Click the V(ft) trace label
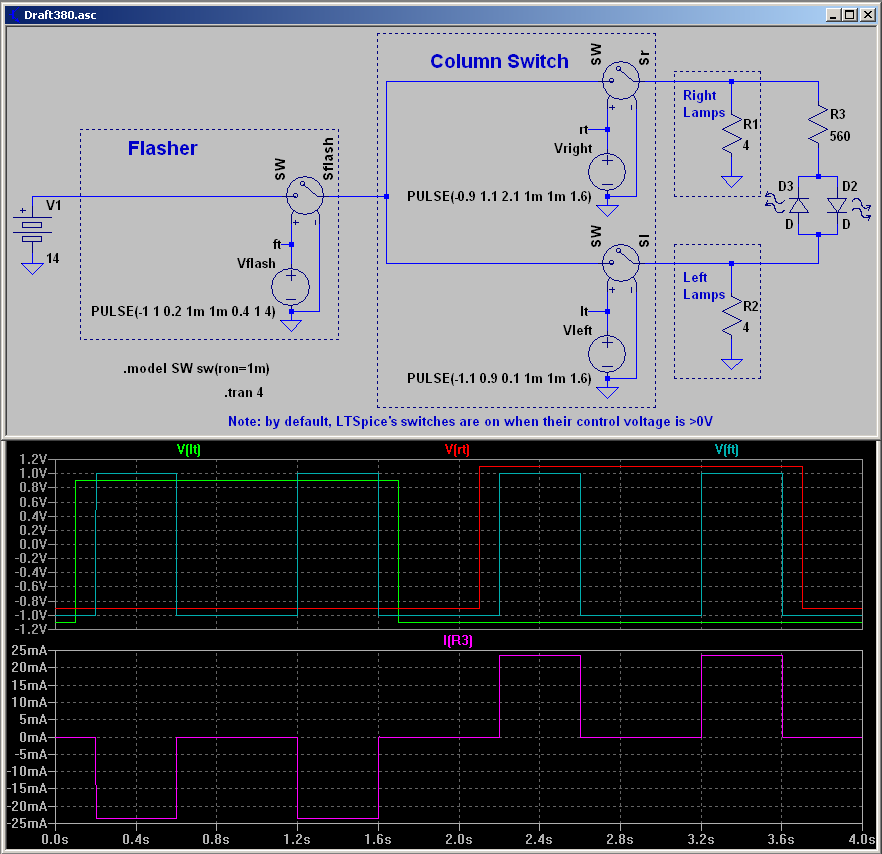 (x=726, y=449)
